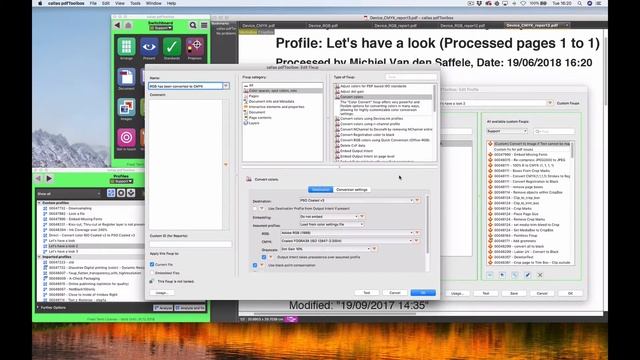Click Usage button in the Edit Fixup dialog
The width and height of the screenshot is (640, 360).
[x=162, y=293]
